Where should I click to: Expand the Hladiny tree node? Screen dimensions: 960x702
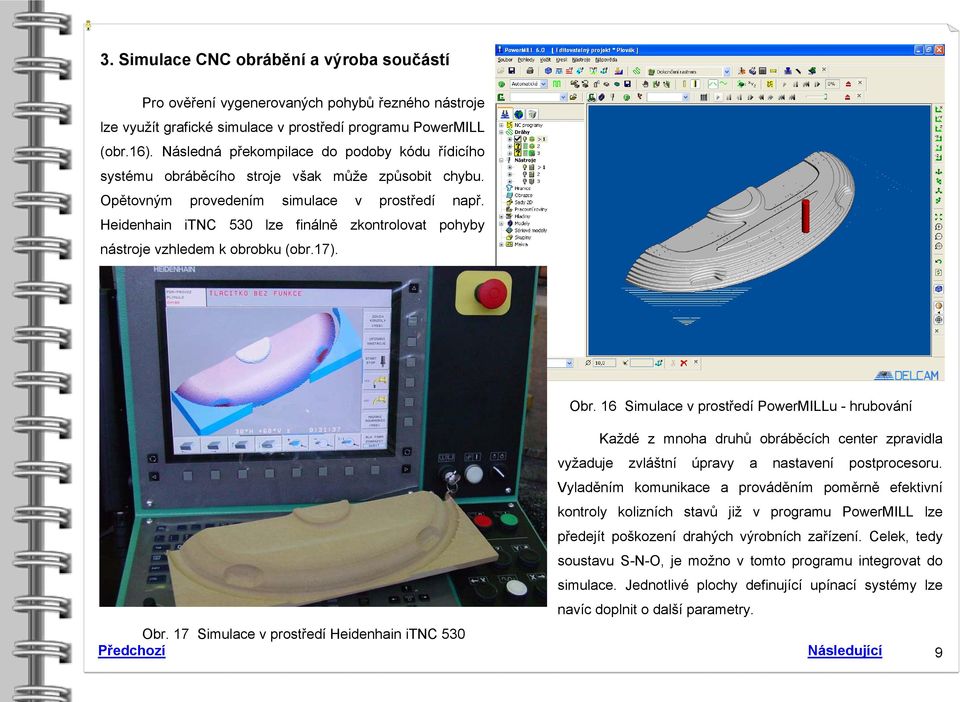click(x=502, y=217)
